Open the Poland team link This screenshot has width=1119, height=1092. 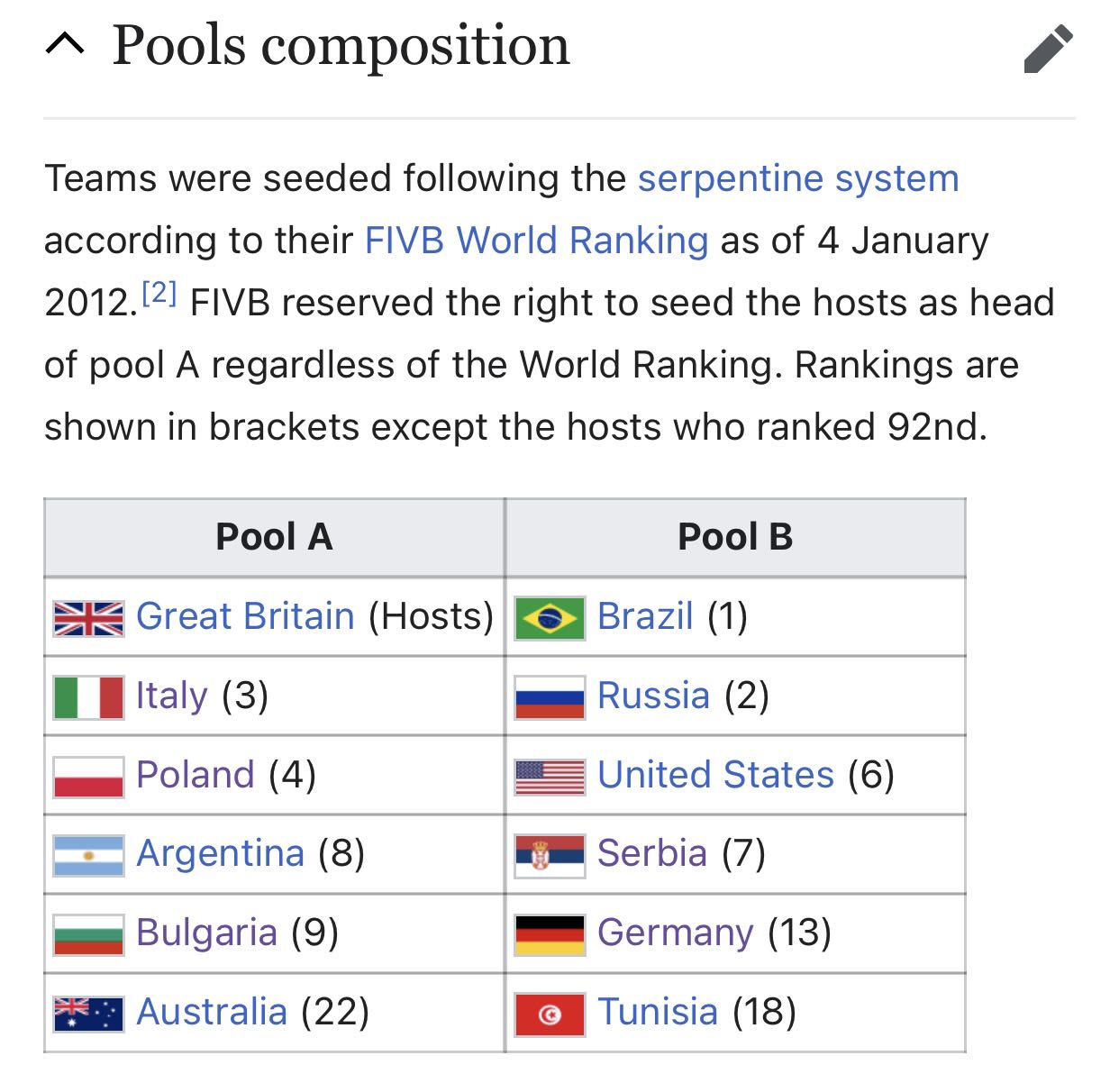(196, 775)
